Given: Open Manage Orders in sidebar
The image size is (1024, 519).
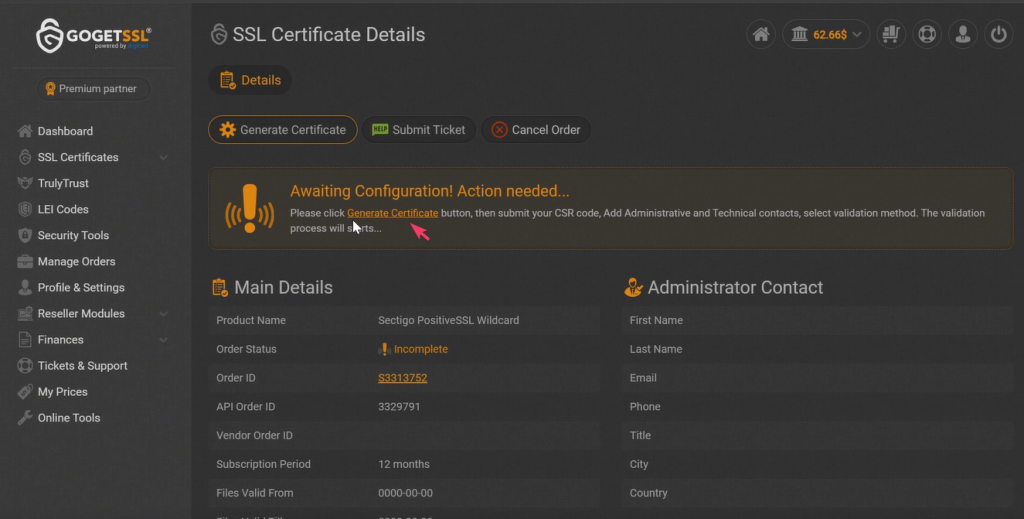Looking at the screenshot, I should pyautogui.click(x=76, y=262).
